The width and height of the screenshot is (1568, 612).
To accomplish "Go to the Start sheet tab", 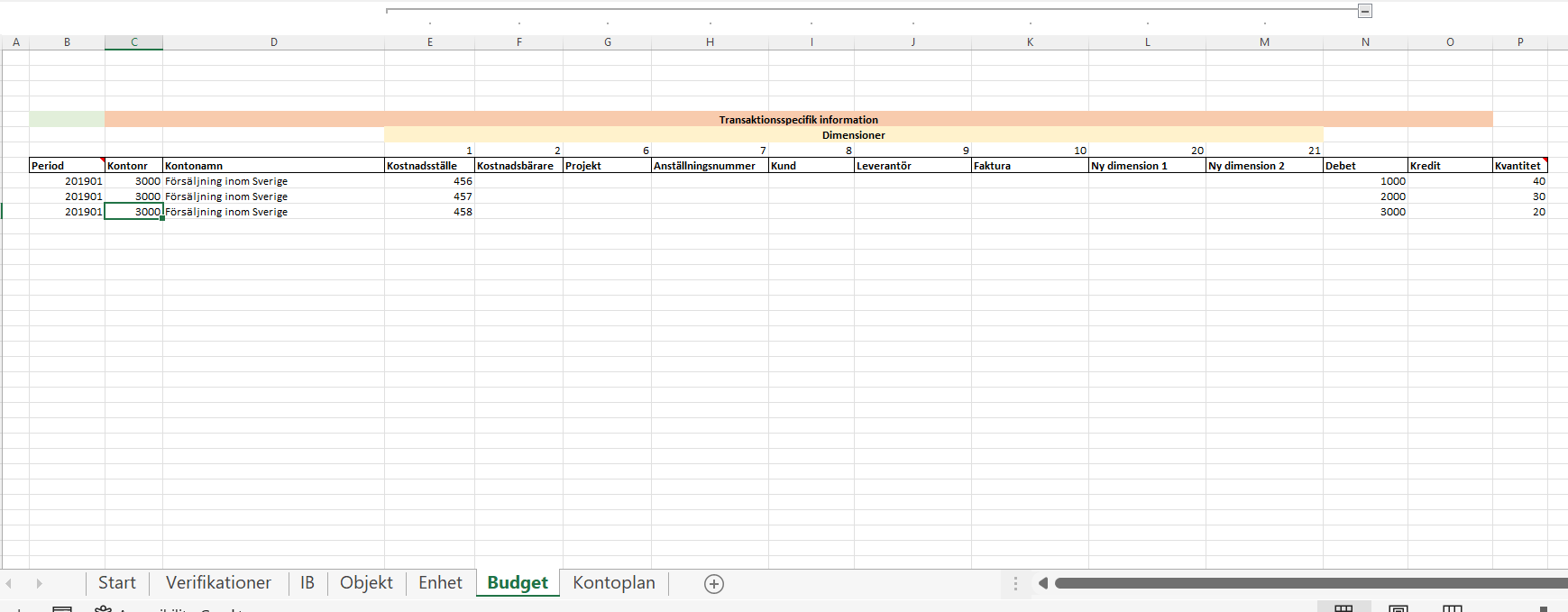I will coord(116,583).
